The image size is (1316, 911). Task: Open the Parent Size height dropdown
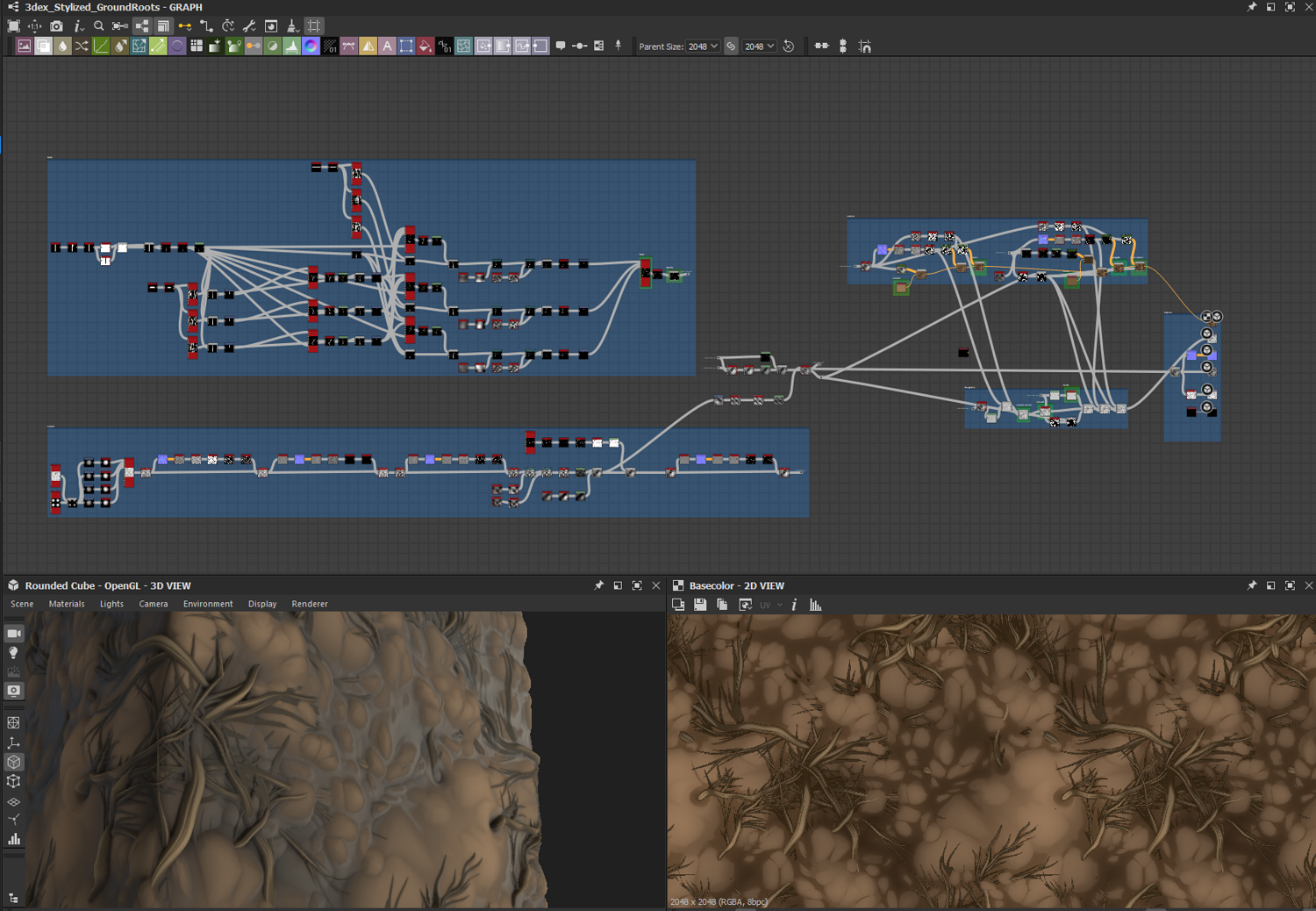click(x=759, y=47)
